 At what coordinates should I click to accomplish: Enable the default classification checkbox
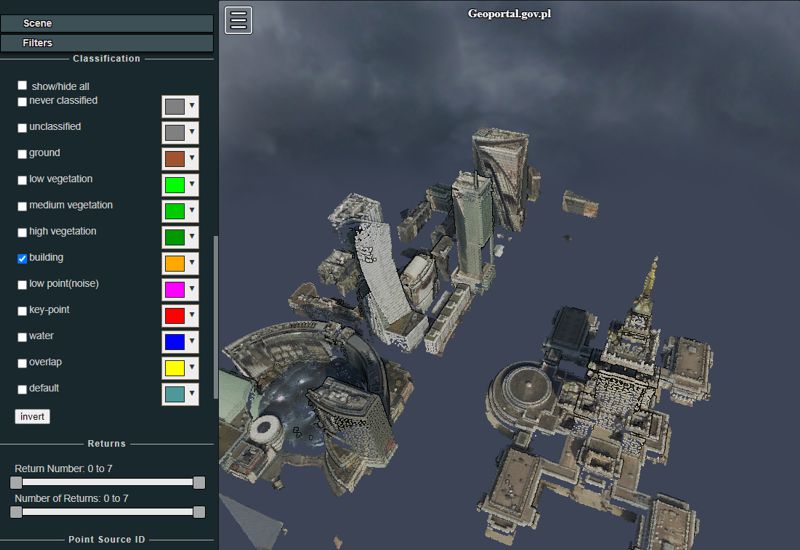[x=22, y=389]
